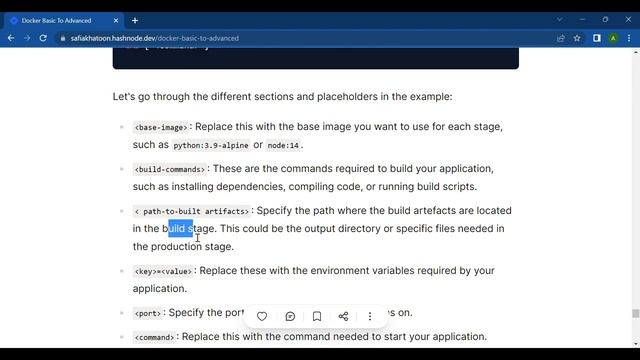Select the Docker Basic To Advanced tab

(63, 20)
